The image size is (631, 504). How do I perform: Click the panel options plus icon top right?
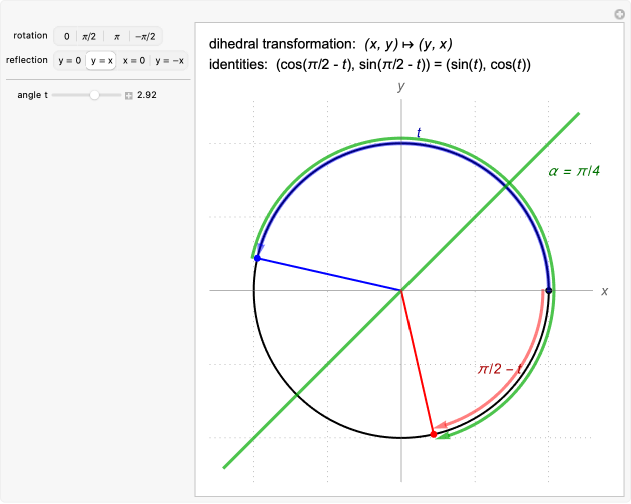619,14
